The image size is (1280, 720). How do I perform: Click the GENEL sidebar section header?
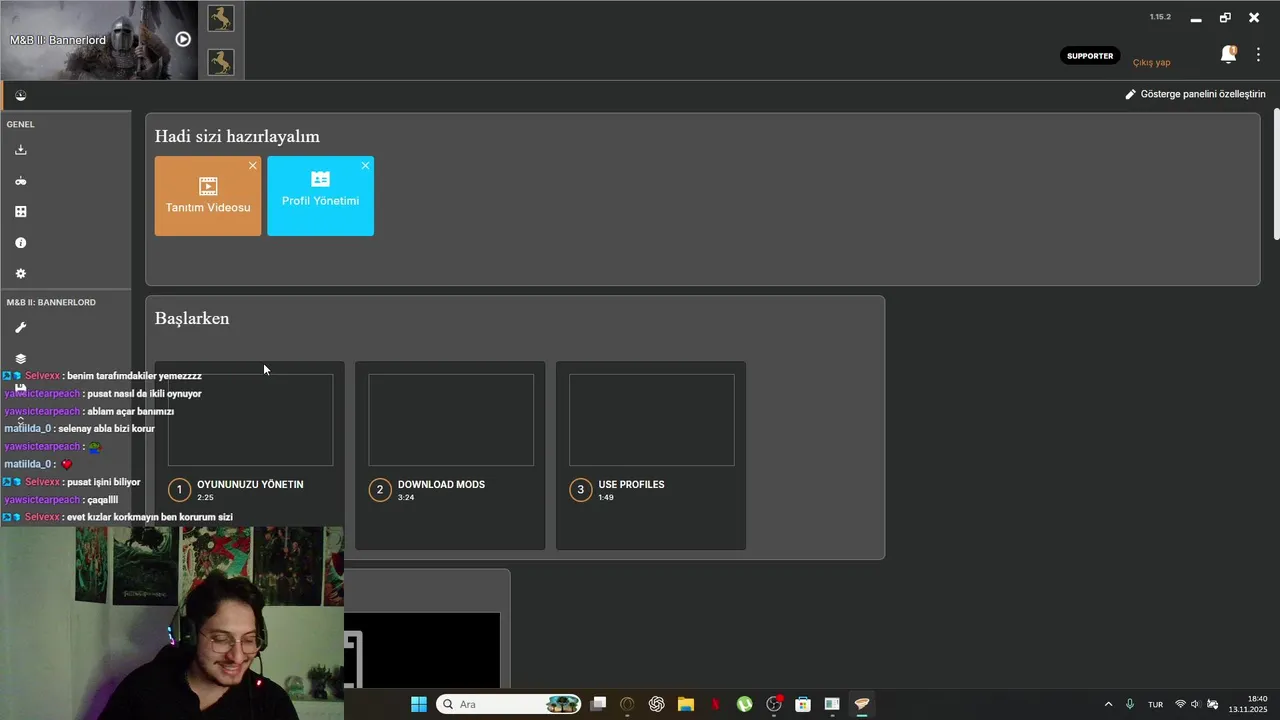coord(20,124)
